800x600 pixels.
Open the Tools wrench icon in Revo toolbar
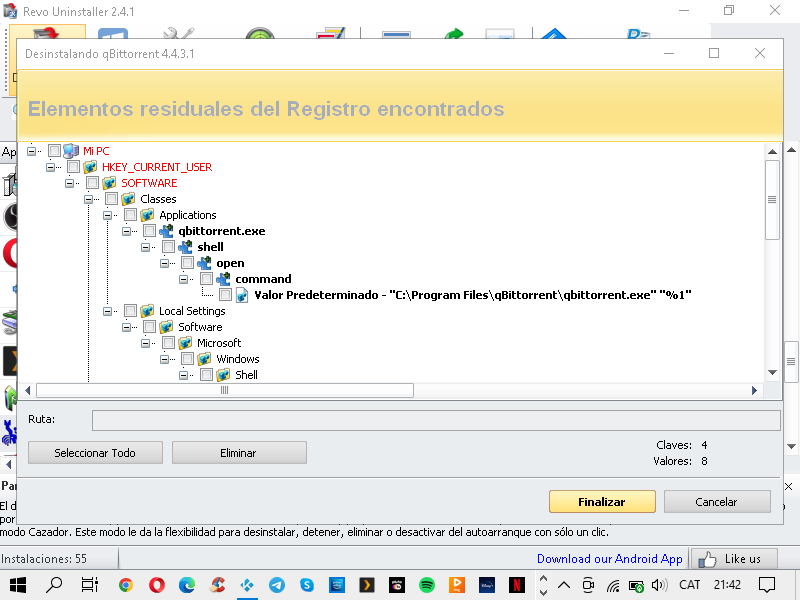coord(178,34)
